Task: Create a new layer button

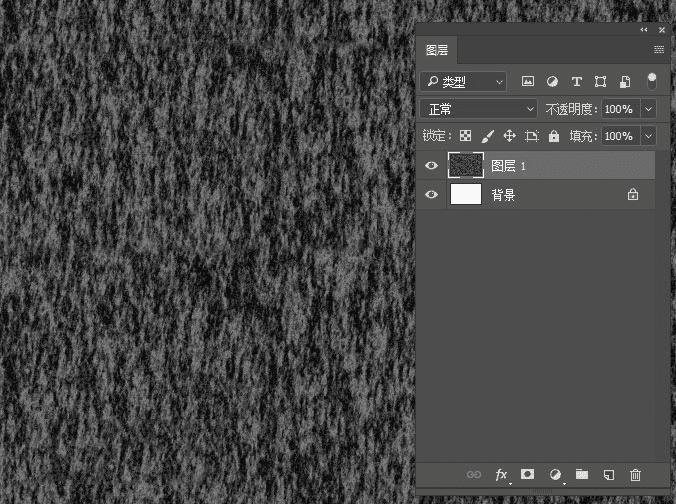Action: [609, 475]
